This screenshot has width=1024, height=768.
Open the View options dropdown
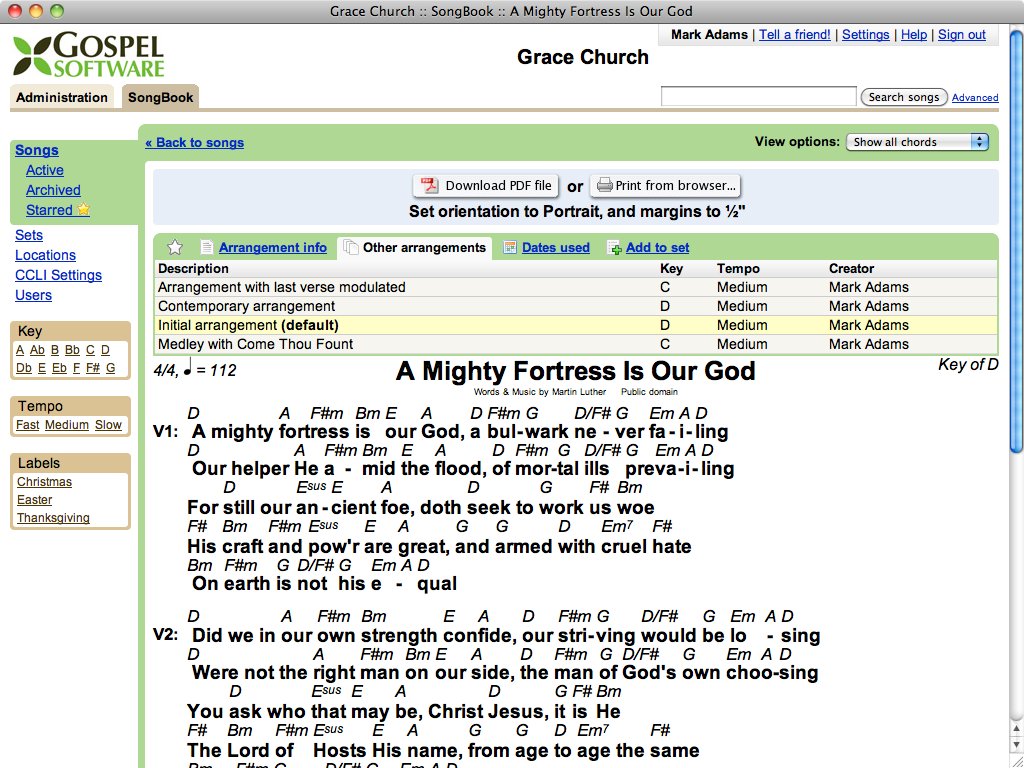coord(917,142)
